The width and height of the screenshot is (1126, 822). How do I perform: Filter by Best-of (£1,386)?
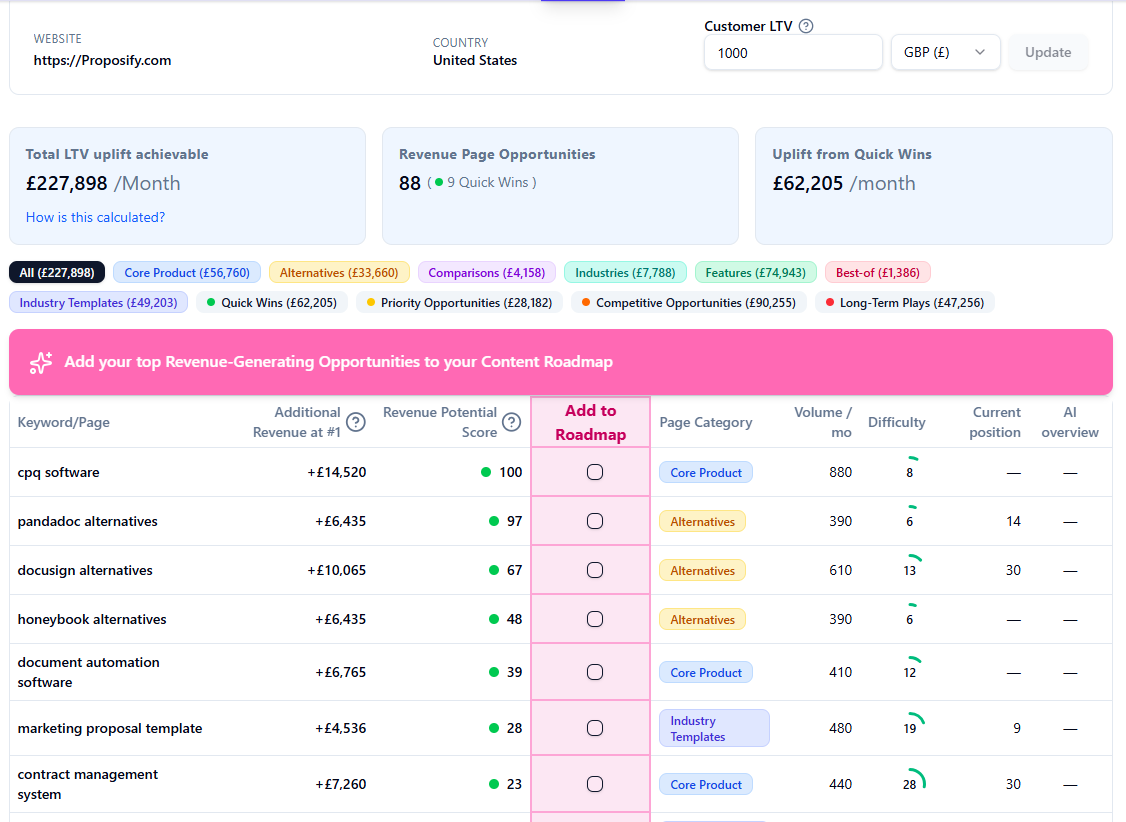click(878, 273)
